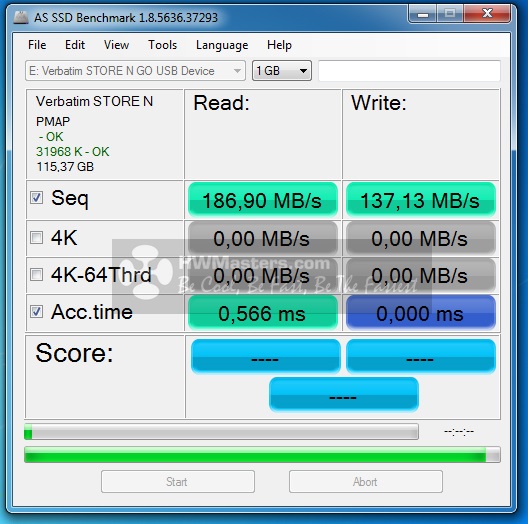This screenshot has width=528, height=524.
Task: Click the write Score box
Action: (421, 356)
